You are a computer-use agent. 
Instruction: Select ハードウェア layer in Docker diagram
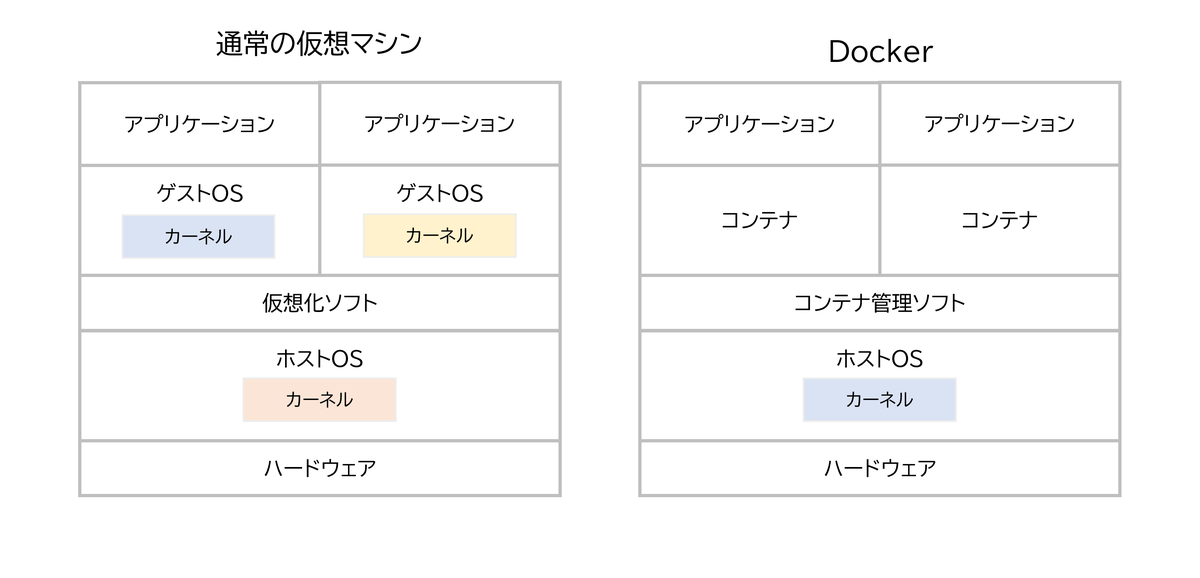pyautogui.click(x=880, y=468)
